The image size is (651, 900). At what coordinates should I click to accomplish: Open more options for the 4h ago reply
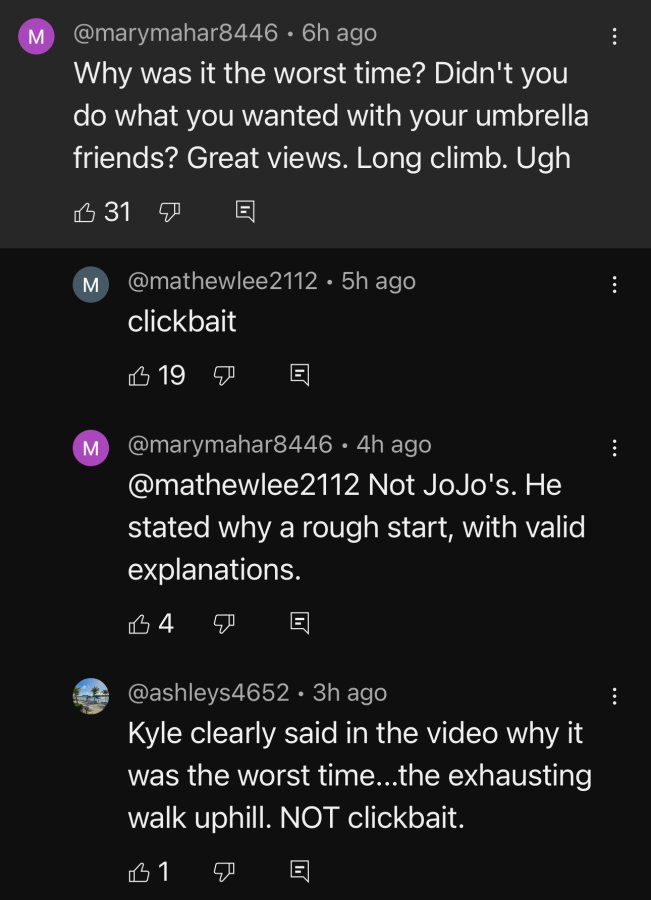click(614, 448)
